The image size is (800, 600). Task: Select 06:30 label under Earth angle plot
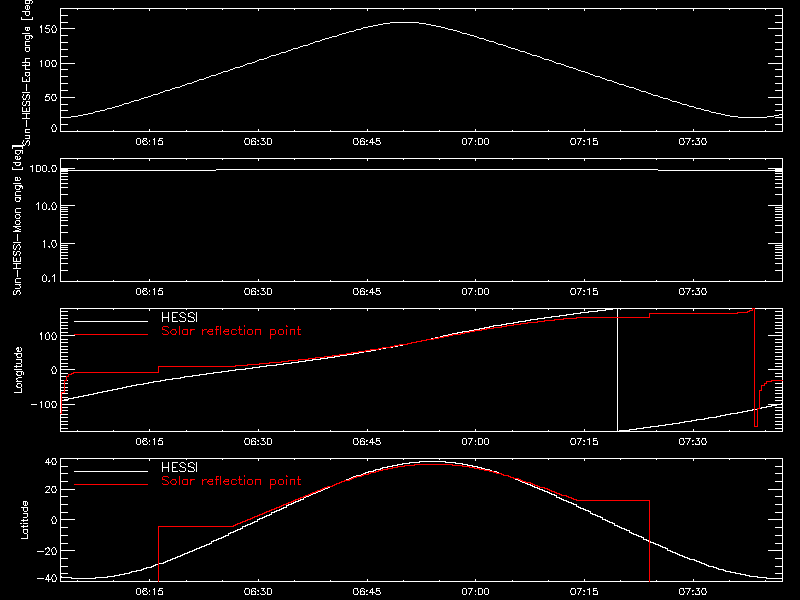pos(258,142)
